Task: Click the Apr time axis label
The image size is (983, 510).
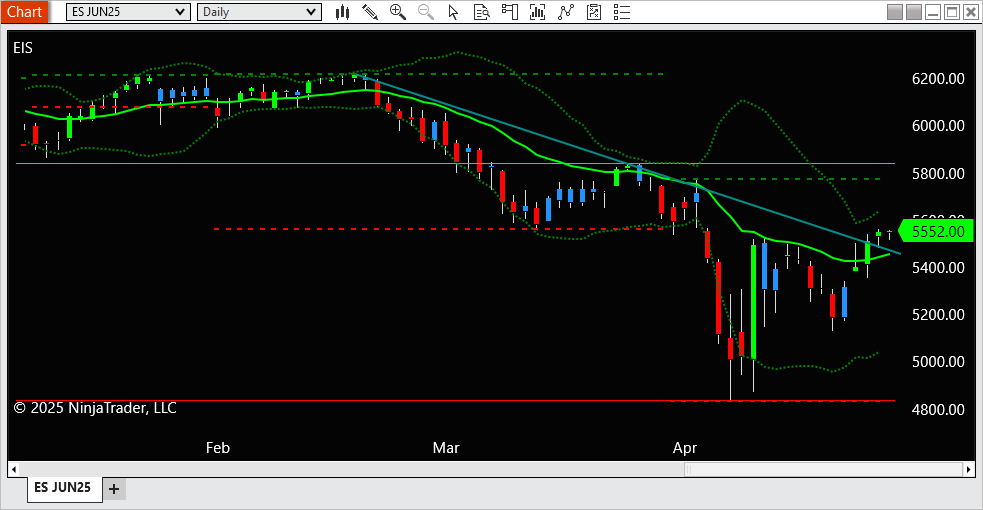Action: coord(685,448)
